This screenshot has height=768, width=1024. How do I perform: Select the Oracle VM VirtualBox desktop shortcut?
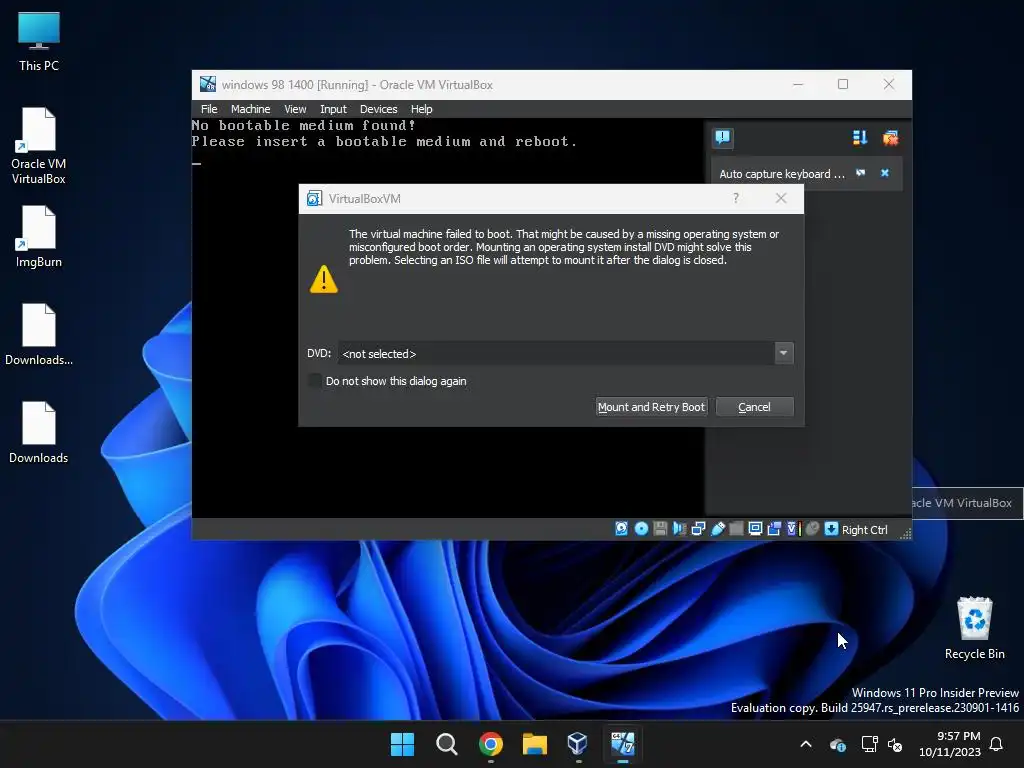[x=39, y=146]
